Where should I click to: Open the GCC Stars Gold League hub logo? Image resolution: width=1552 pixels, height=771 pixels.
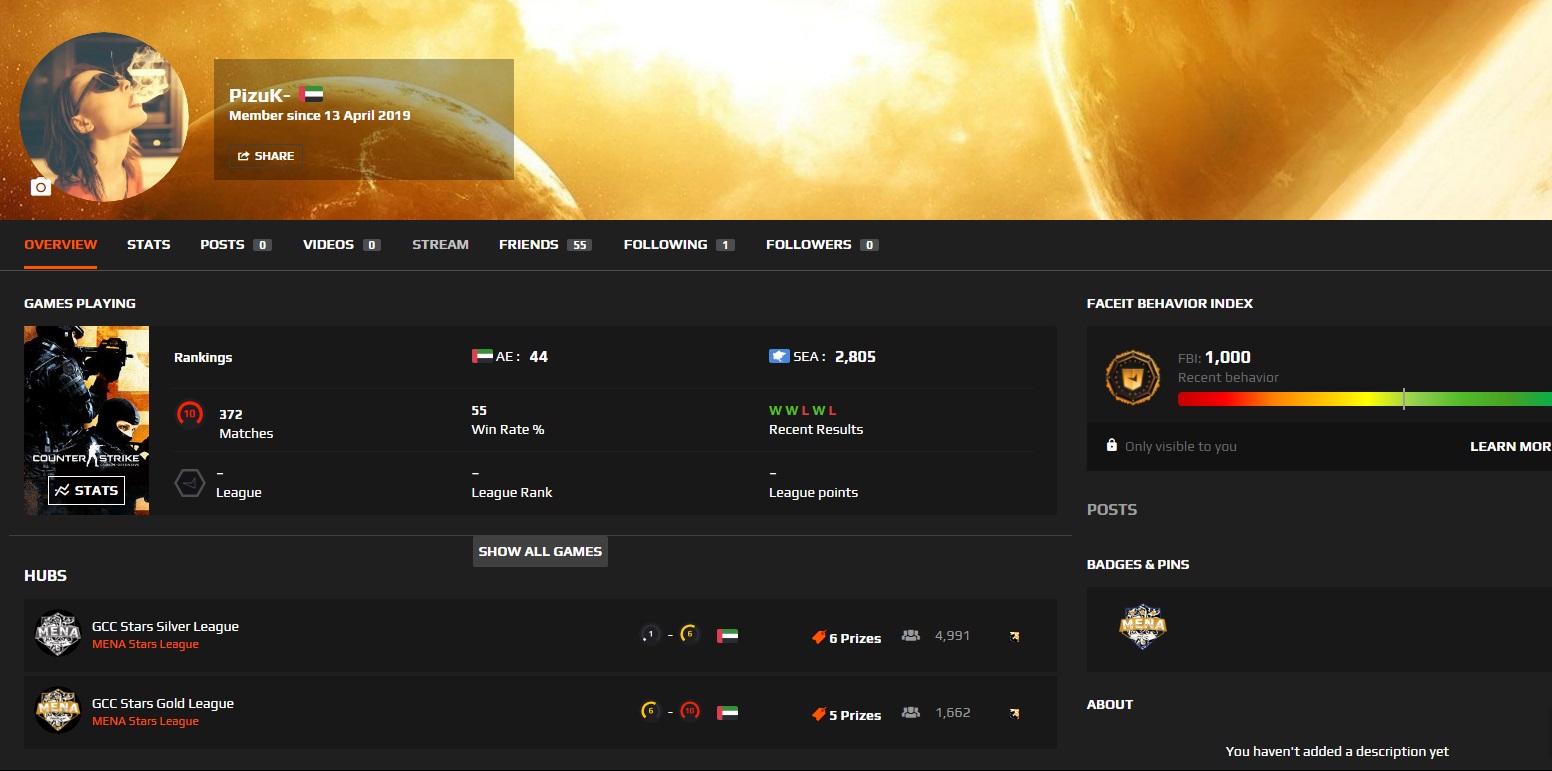tap(57, 711)
